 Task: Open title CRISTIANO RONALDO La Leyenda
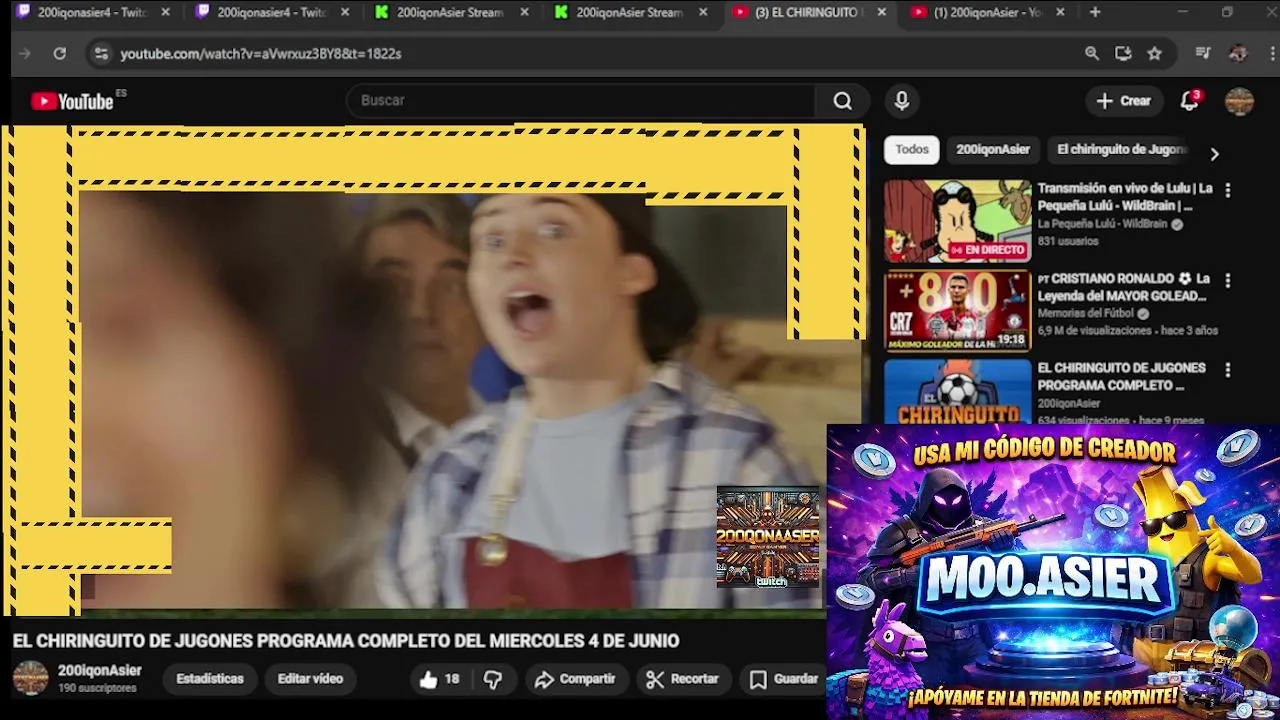tap(1124, 287)
